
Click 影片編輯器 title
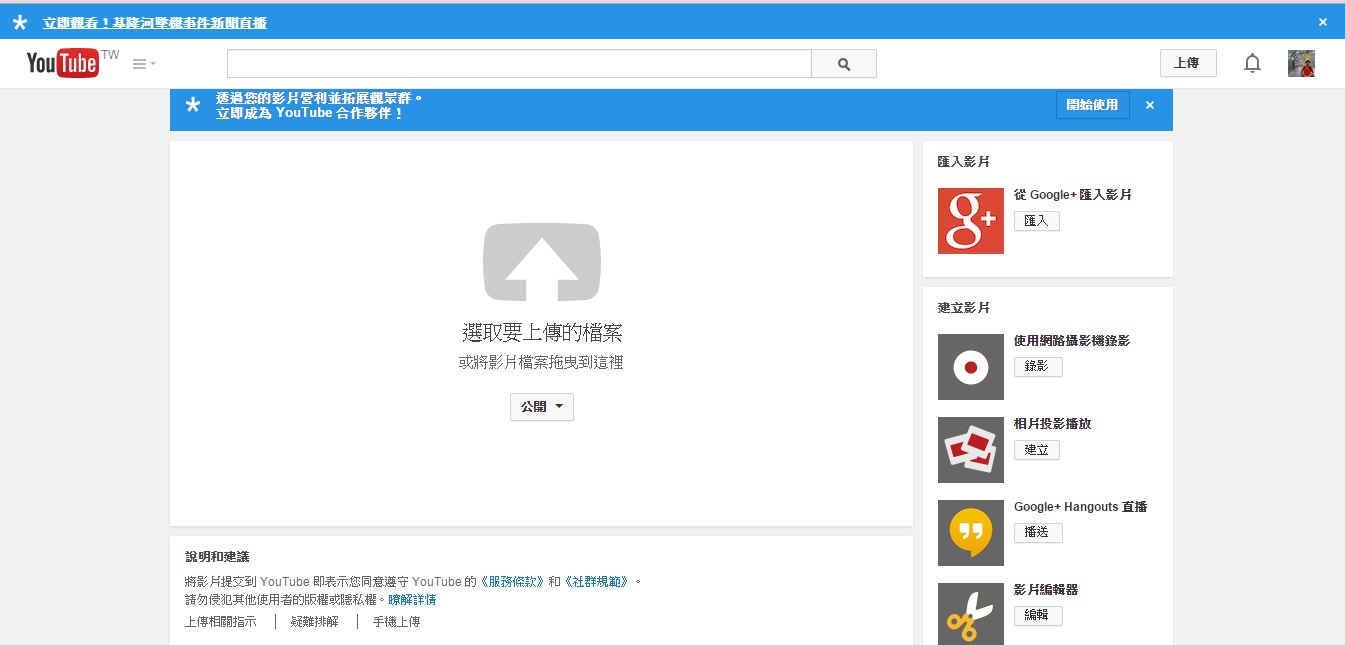1046,590
